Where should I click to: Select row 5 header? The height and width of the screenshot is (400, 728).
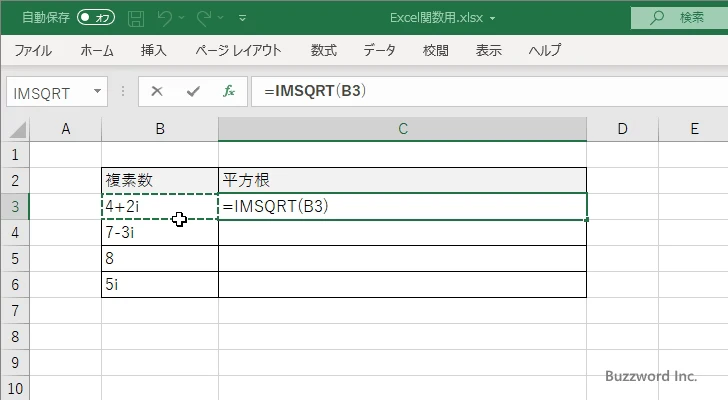pyautogui.click(x=15, y=258)
